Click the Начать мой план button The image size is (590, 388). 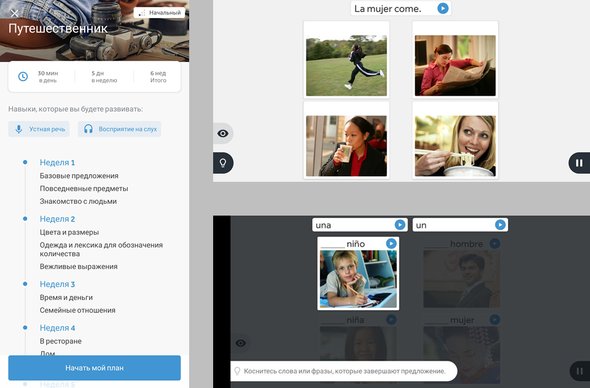coord(94,368)
